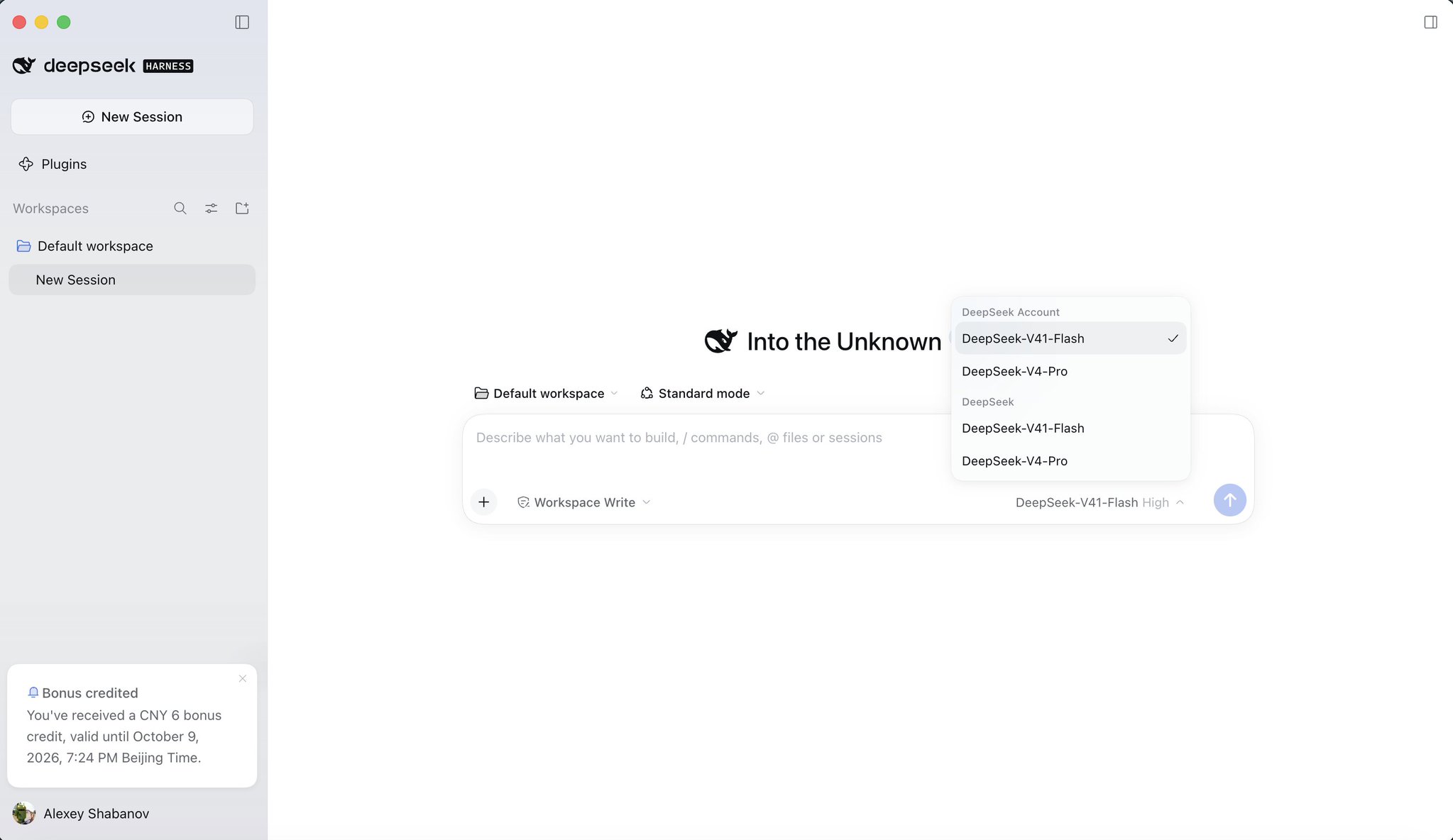Click the bell icon in Bonus notification
The height and width of the screenshot is (840, 1453).
33,692
